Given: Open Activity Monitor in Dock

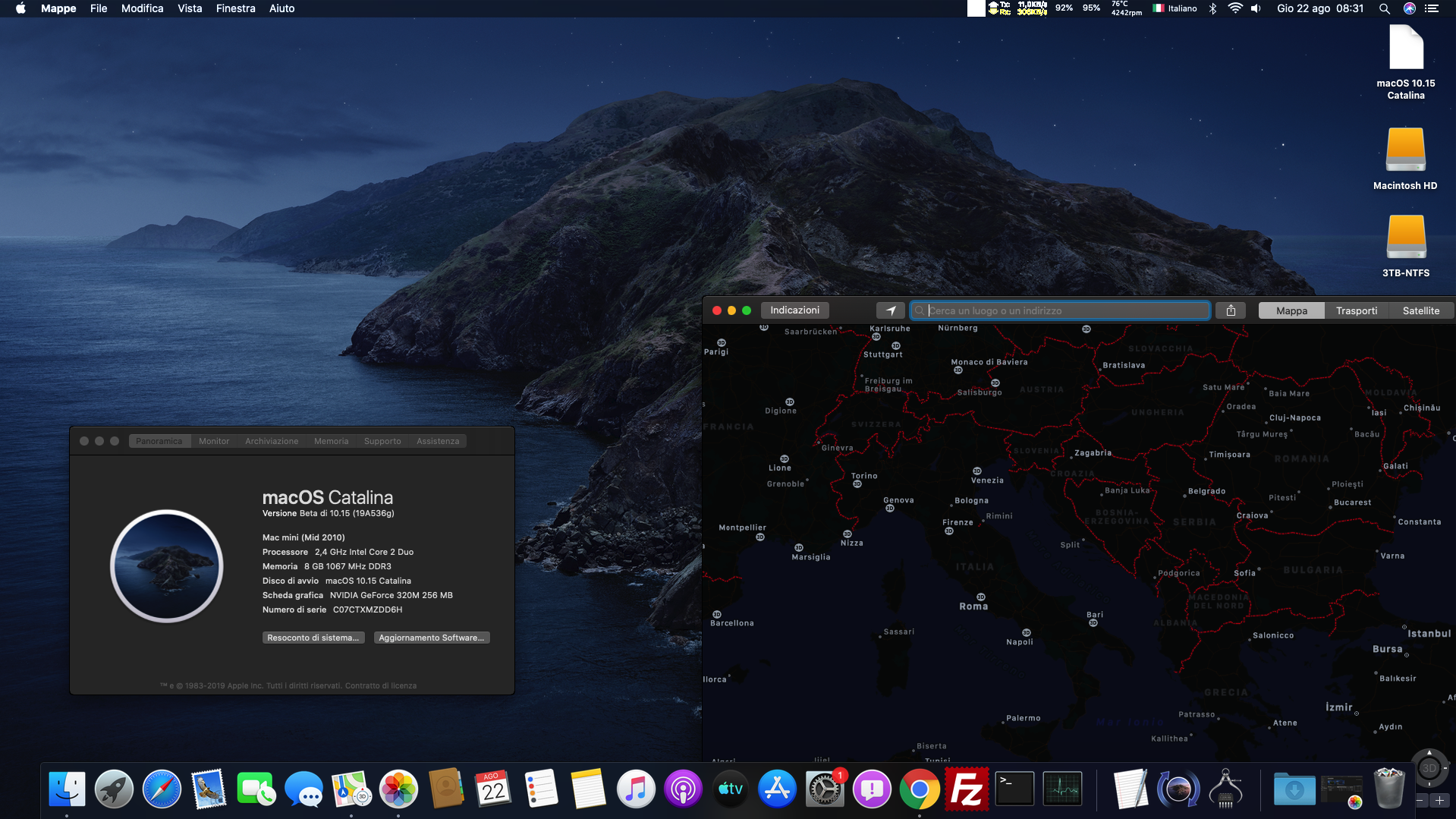Looking at the screenshot, I should click(1062, 789).
